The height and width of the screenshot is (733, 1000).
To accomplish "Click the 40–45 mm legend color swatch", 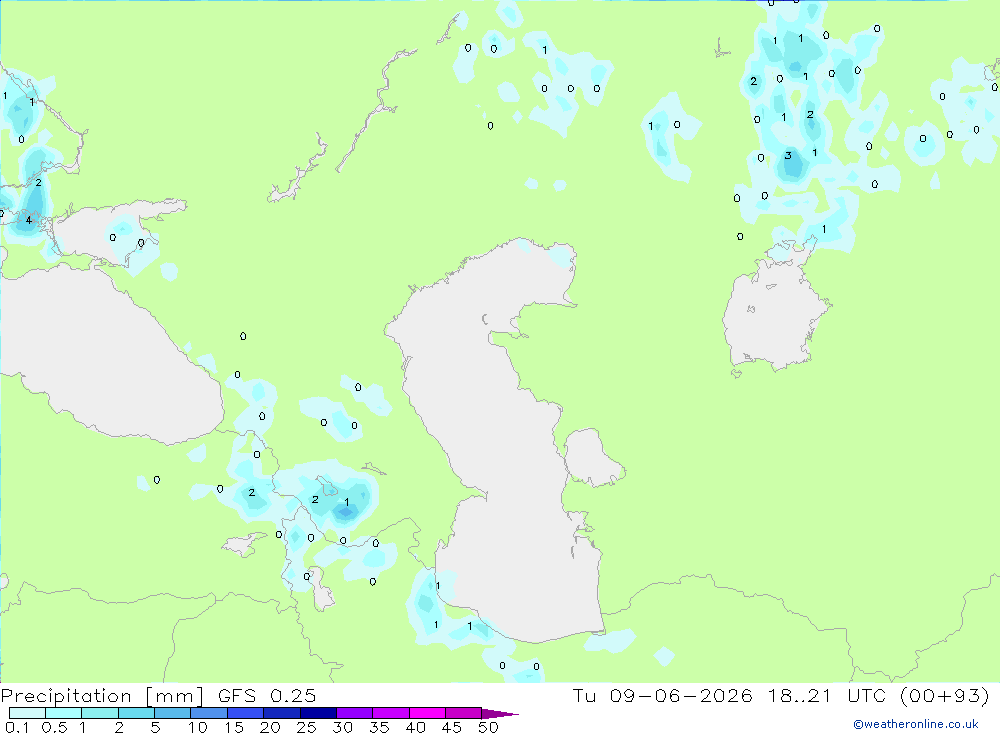I will tap(427, 713).
